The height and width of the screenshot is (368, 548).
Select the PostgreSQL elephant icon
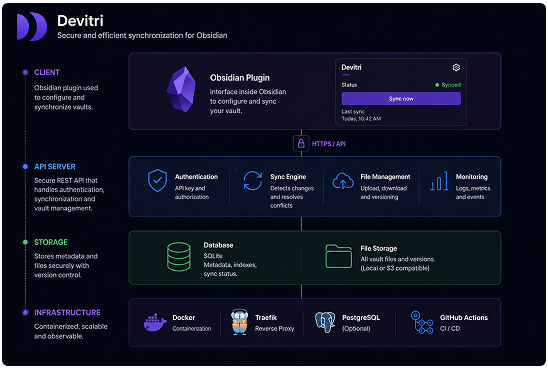coord(325,322)
